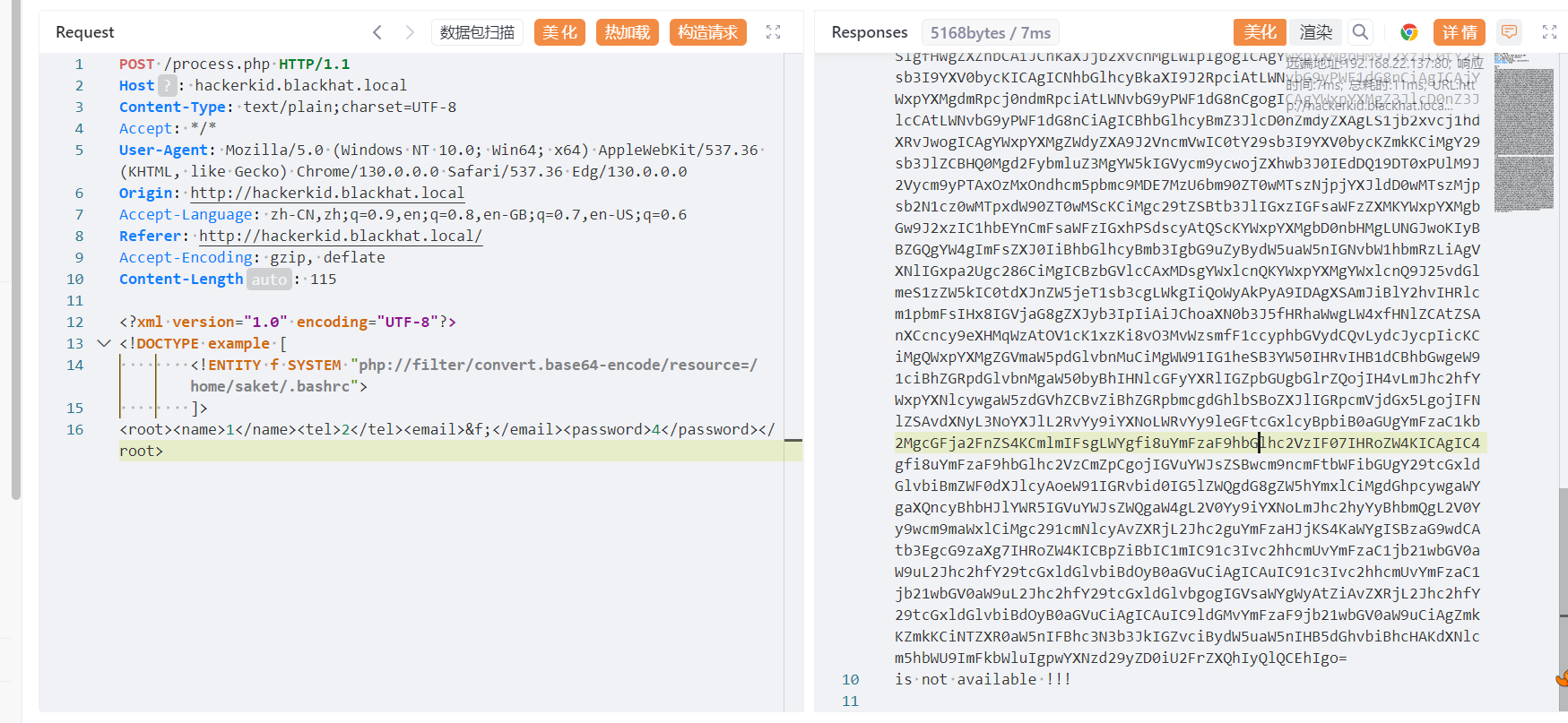
Task: Click the POST /process.php request line
Action: (x=235, y=64)
